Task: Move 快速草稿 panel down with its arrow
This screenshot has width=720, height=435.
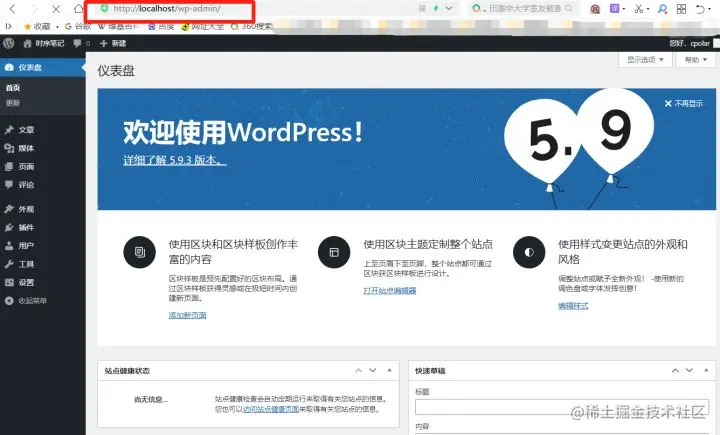Action: pyautogui.click(x=689, y=370)
